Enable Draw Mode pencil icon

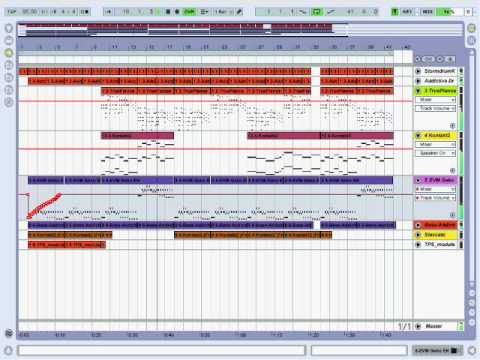click(x=239, y=12)
